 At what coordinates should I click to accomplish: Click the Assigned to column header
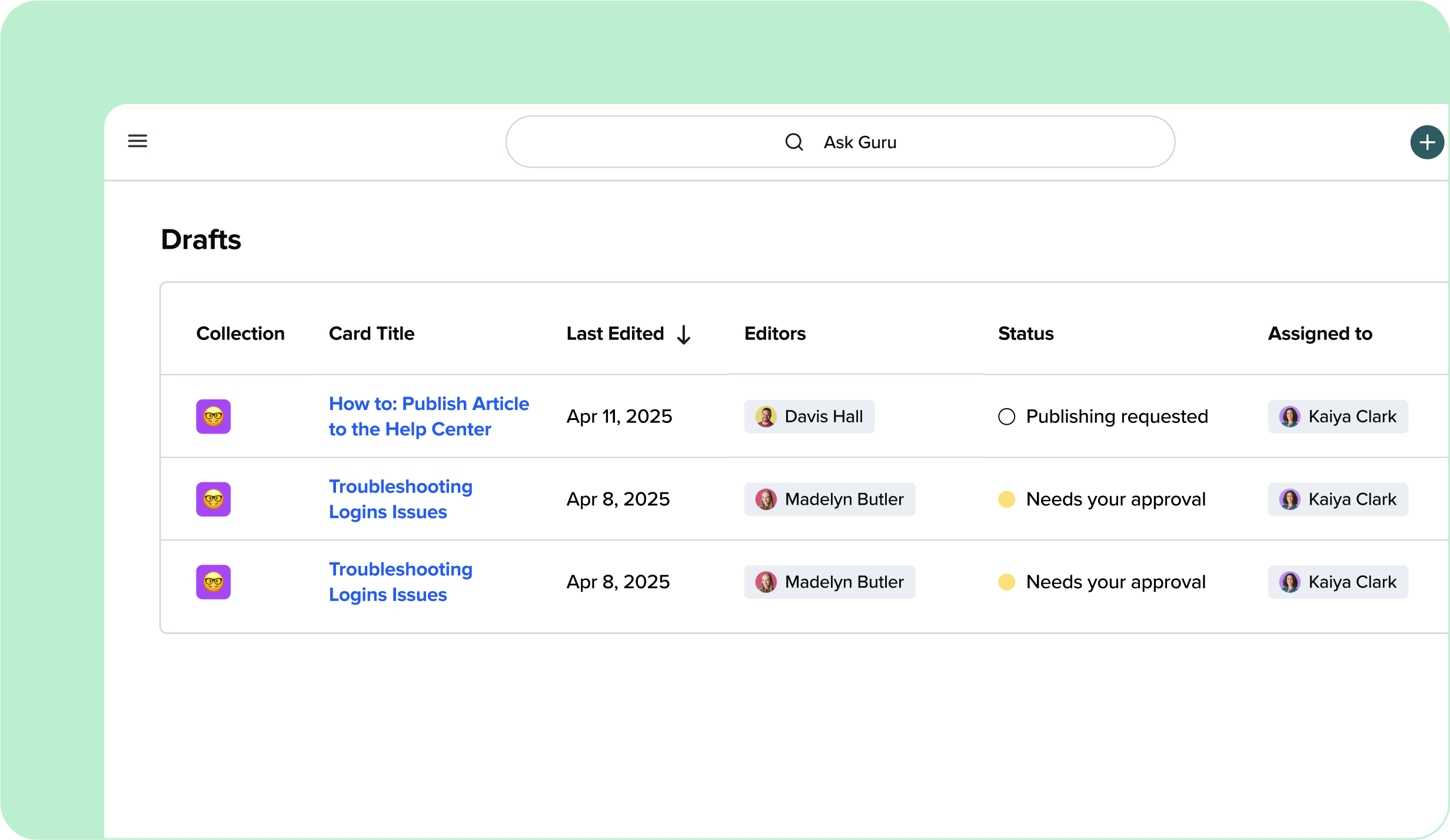tap(1319, 334)
